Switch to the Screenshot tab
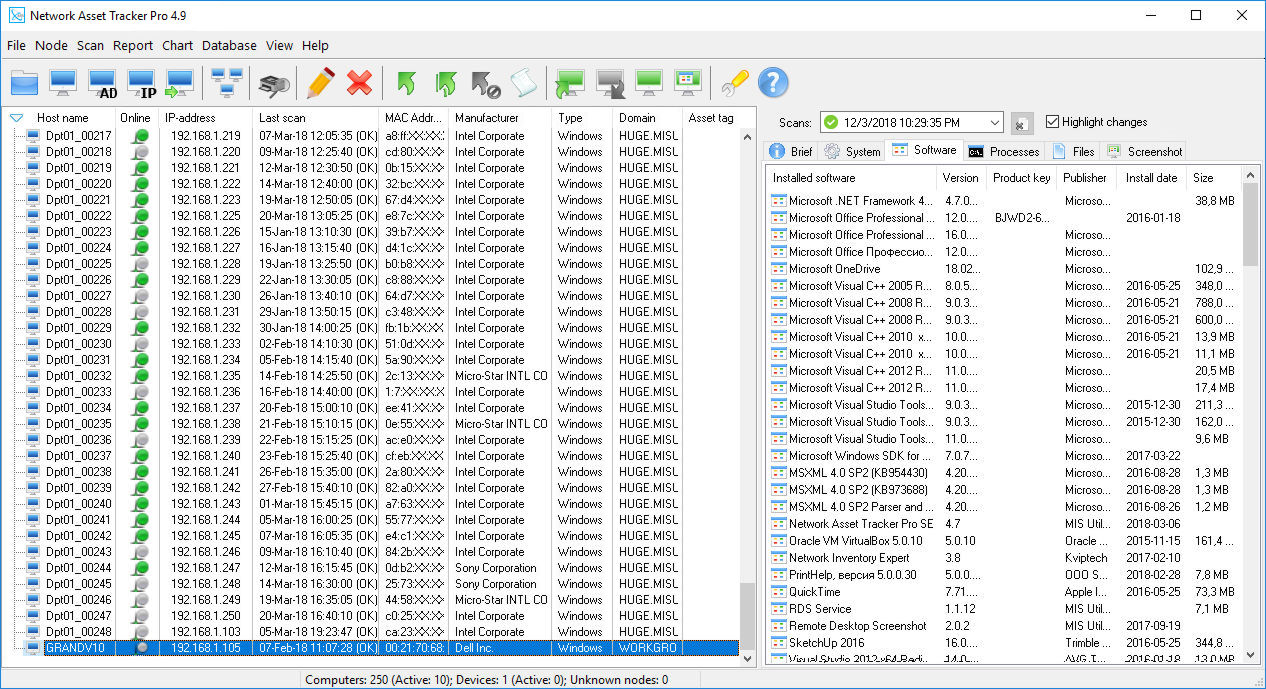Screen dimensions: 1266x689 coord(1144,151)
